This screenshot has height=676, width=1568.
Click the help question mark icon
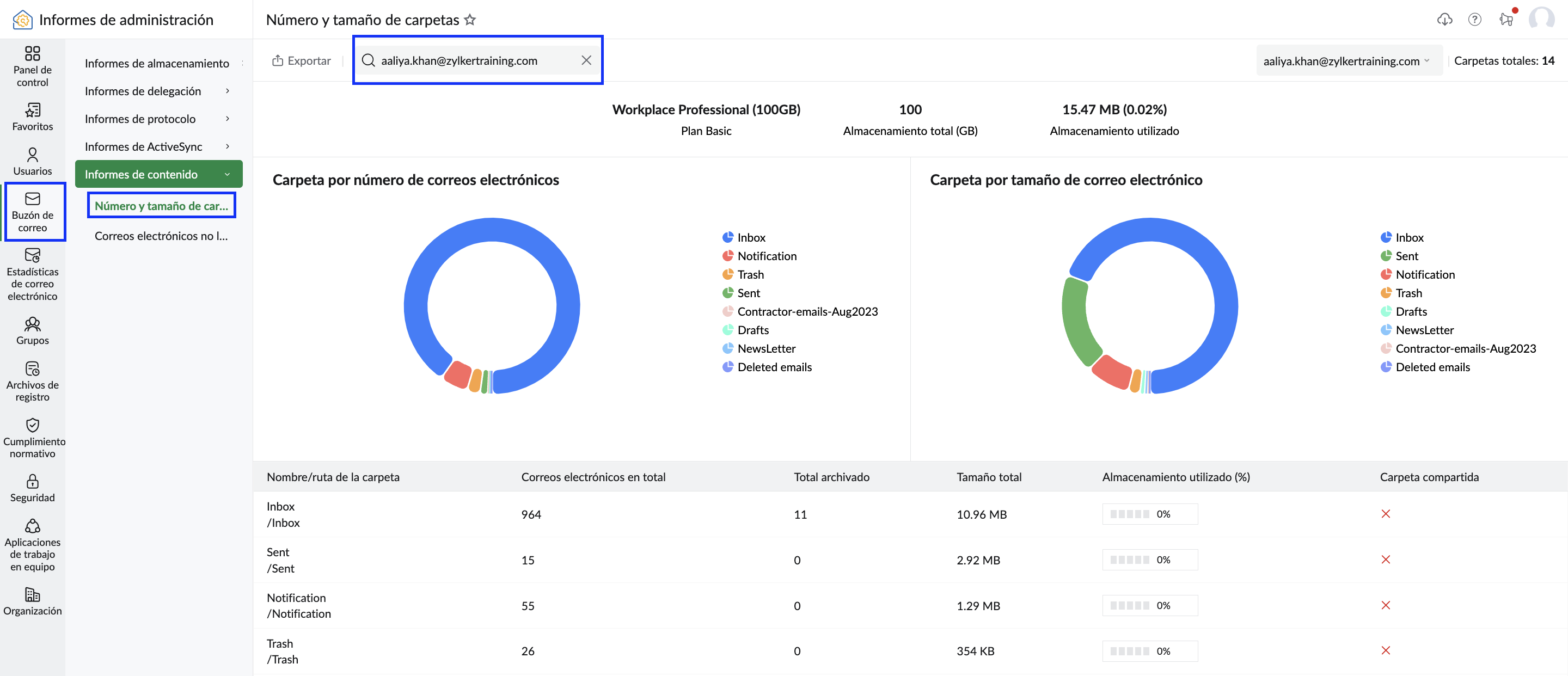coord(1474,20)
